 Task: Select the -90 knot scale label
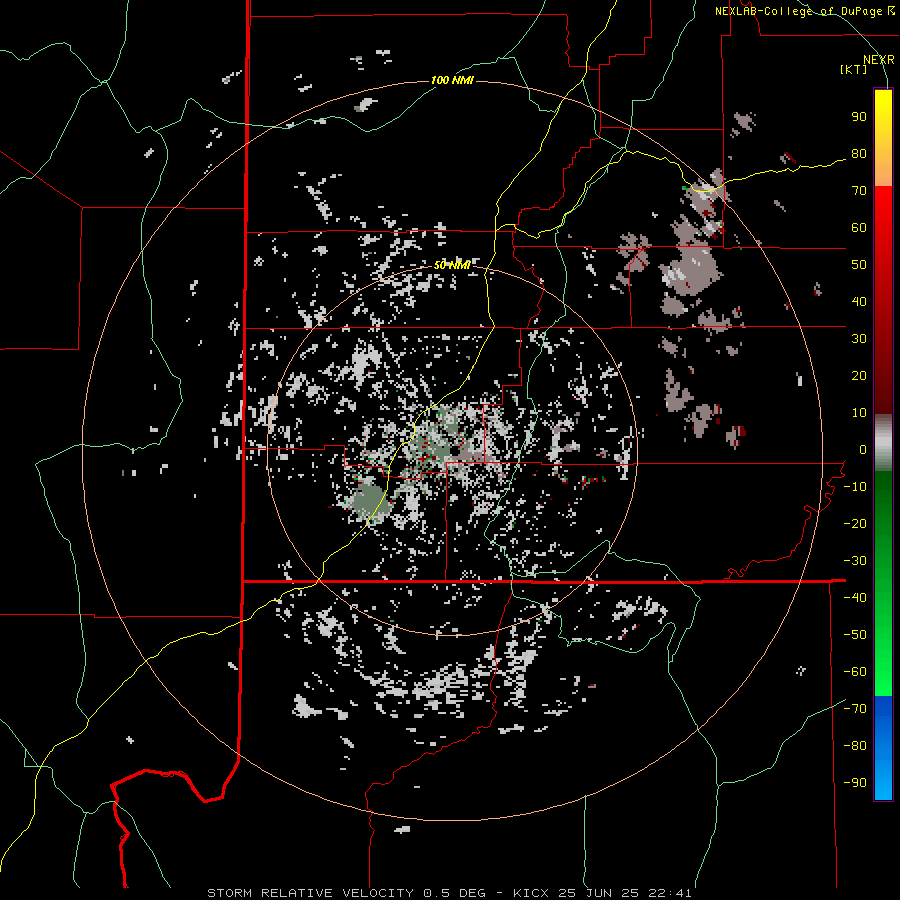pos(855,783)
